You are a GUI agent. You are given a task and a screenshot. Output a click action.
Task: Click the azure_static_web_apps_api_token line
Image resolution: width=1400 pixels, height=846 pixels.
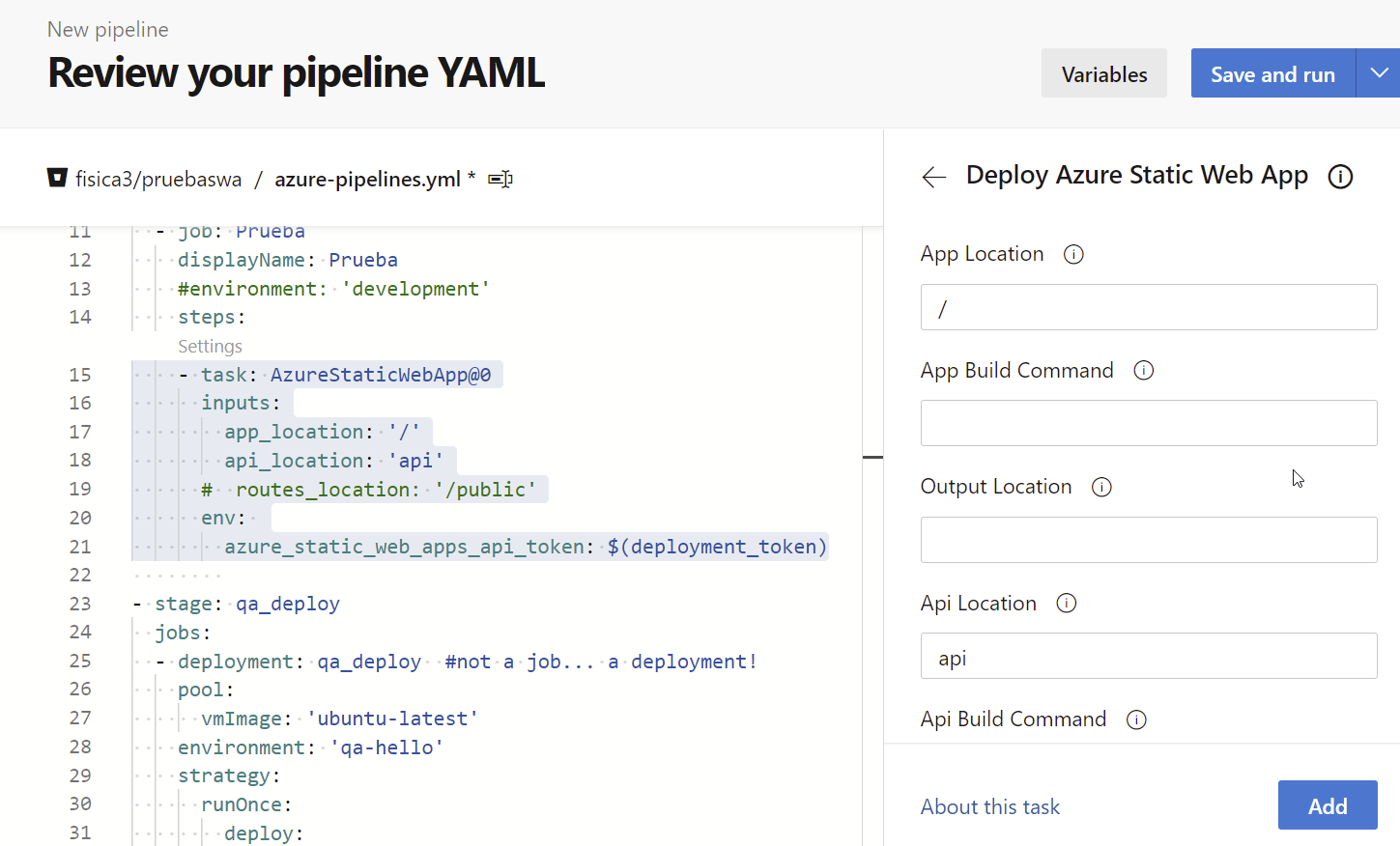tap(526, 547)
